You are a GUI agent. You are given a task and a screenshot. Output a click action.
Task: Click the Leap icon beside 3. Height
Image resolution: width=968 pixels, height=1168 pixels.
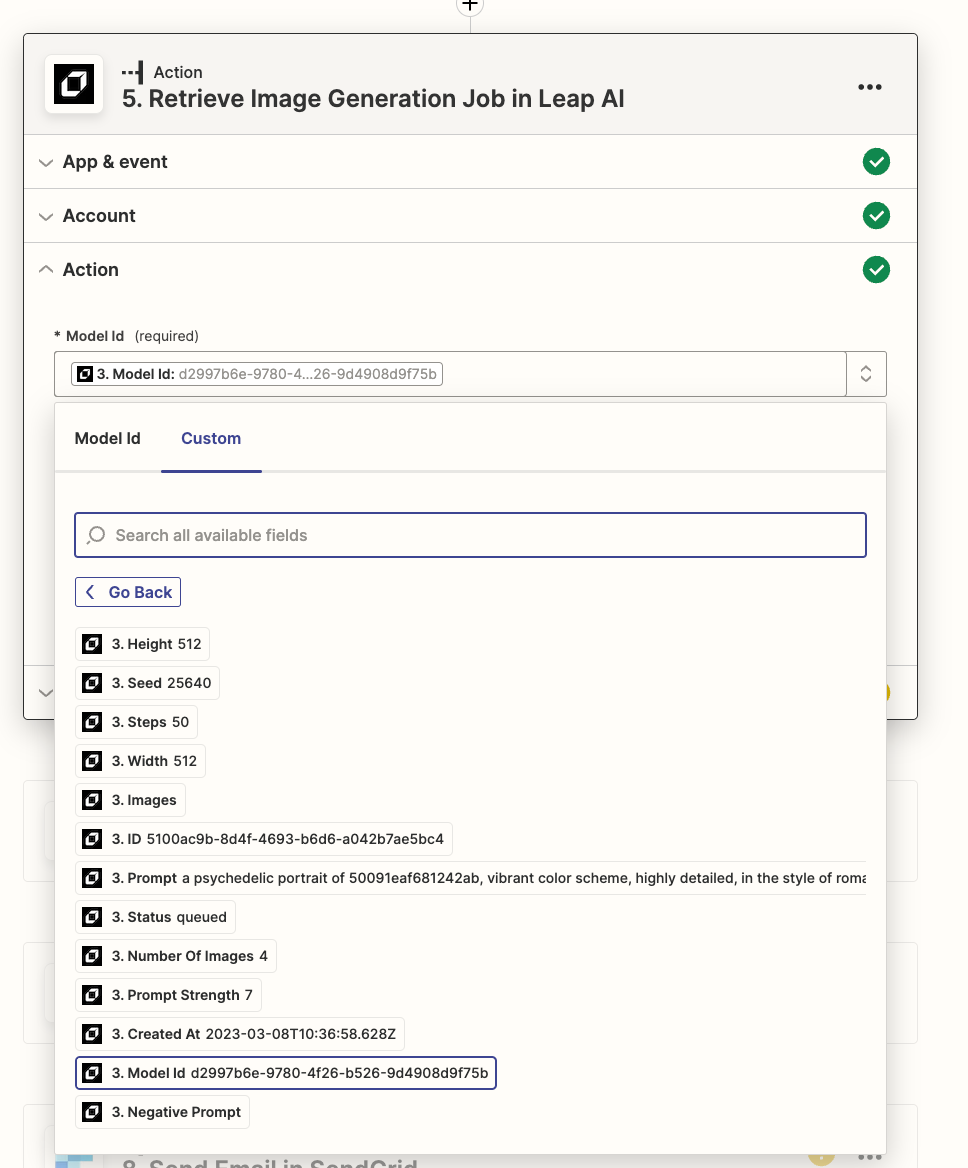click(x=92, y=644)
